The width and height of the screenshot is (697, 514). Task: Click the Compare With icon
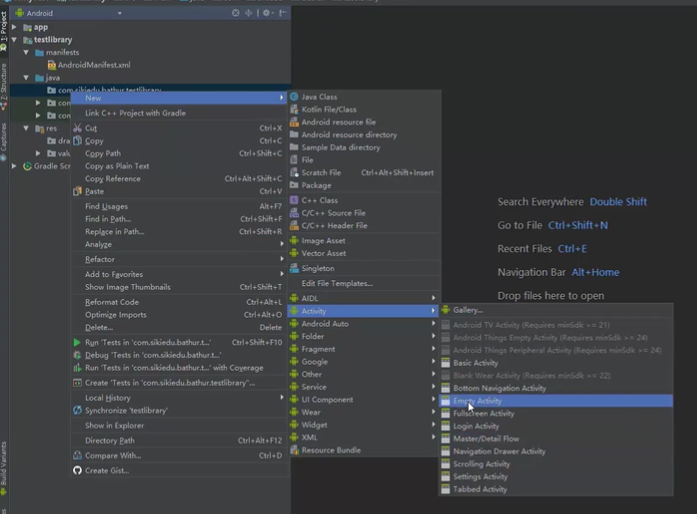(77, 455)
